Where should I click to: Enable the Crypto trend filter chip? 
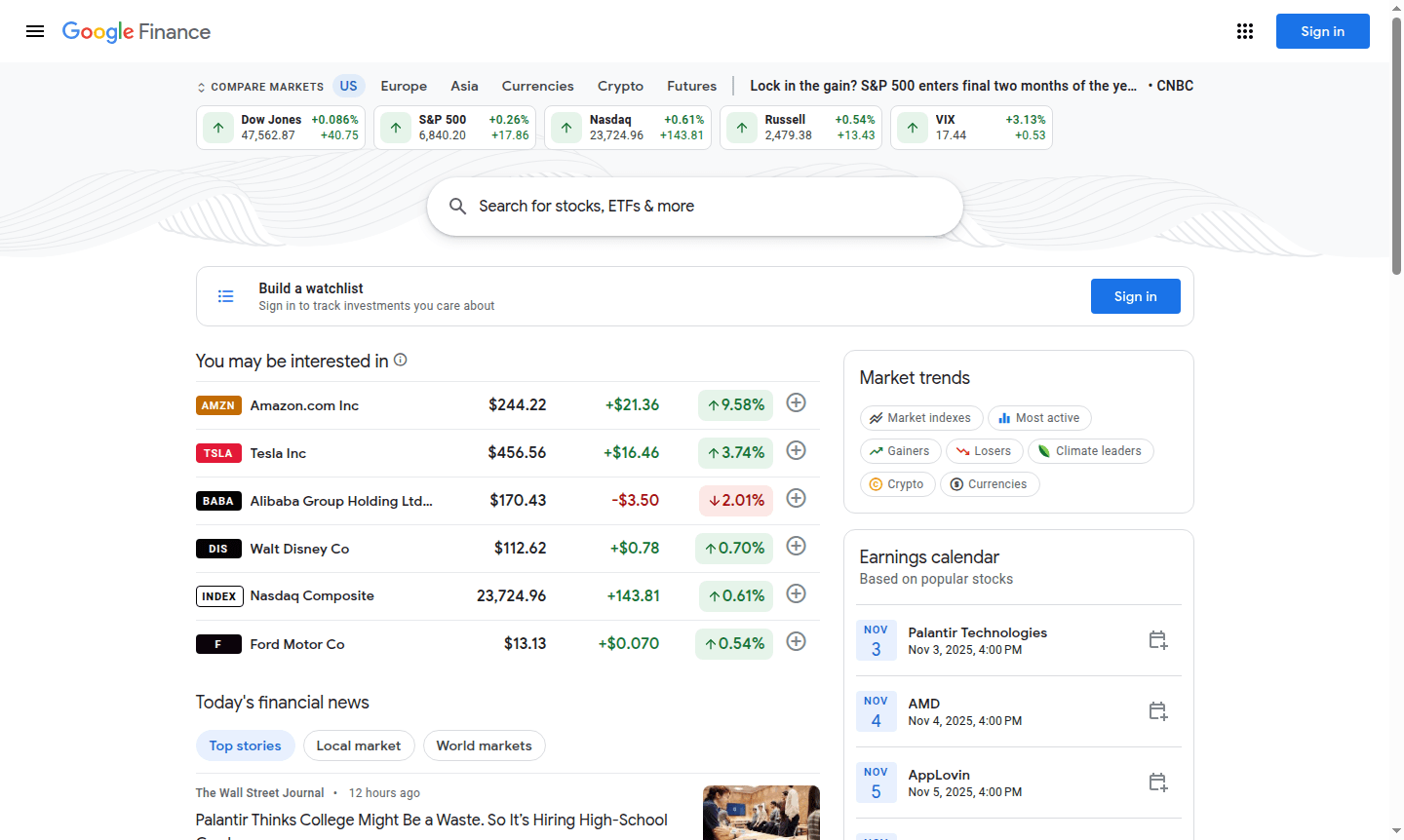(897, 483)
